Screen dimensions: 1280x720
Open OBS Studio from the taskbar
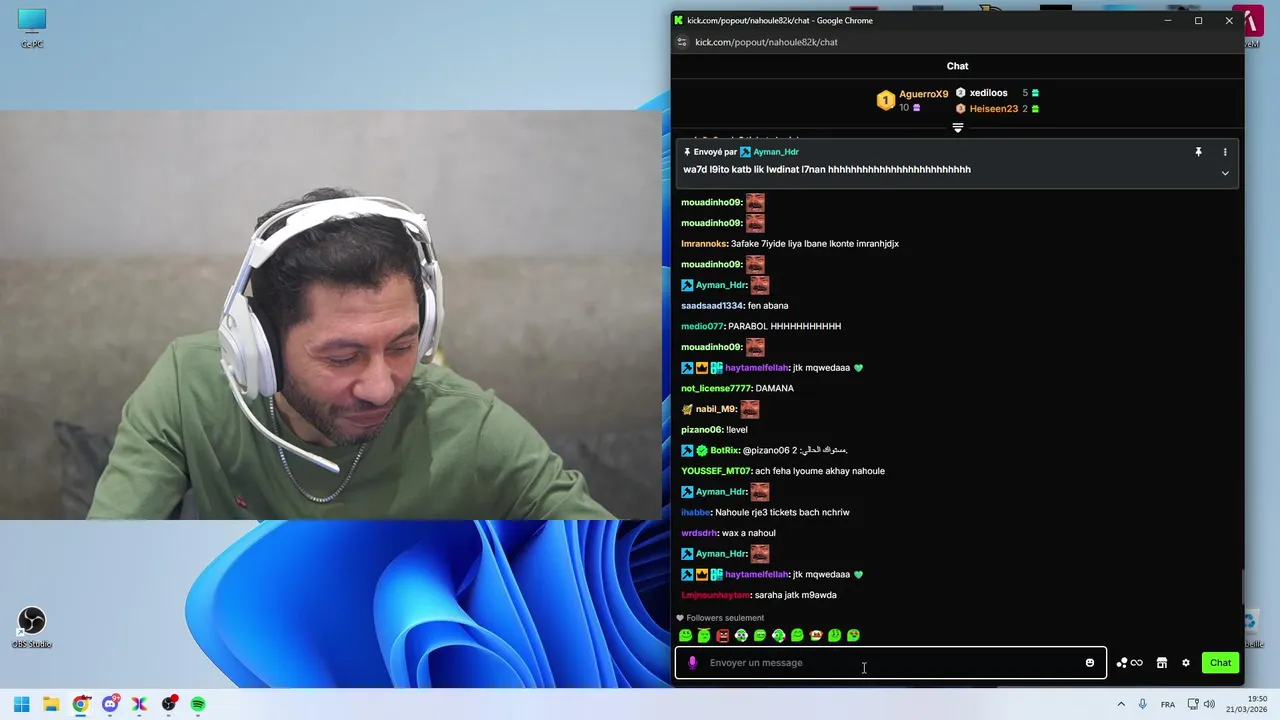click(x=169, y=704)
